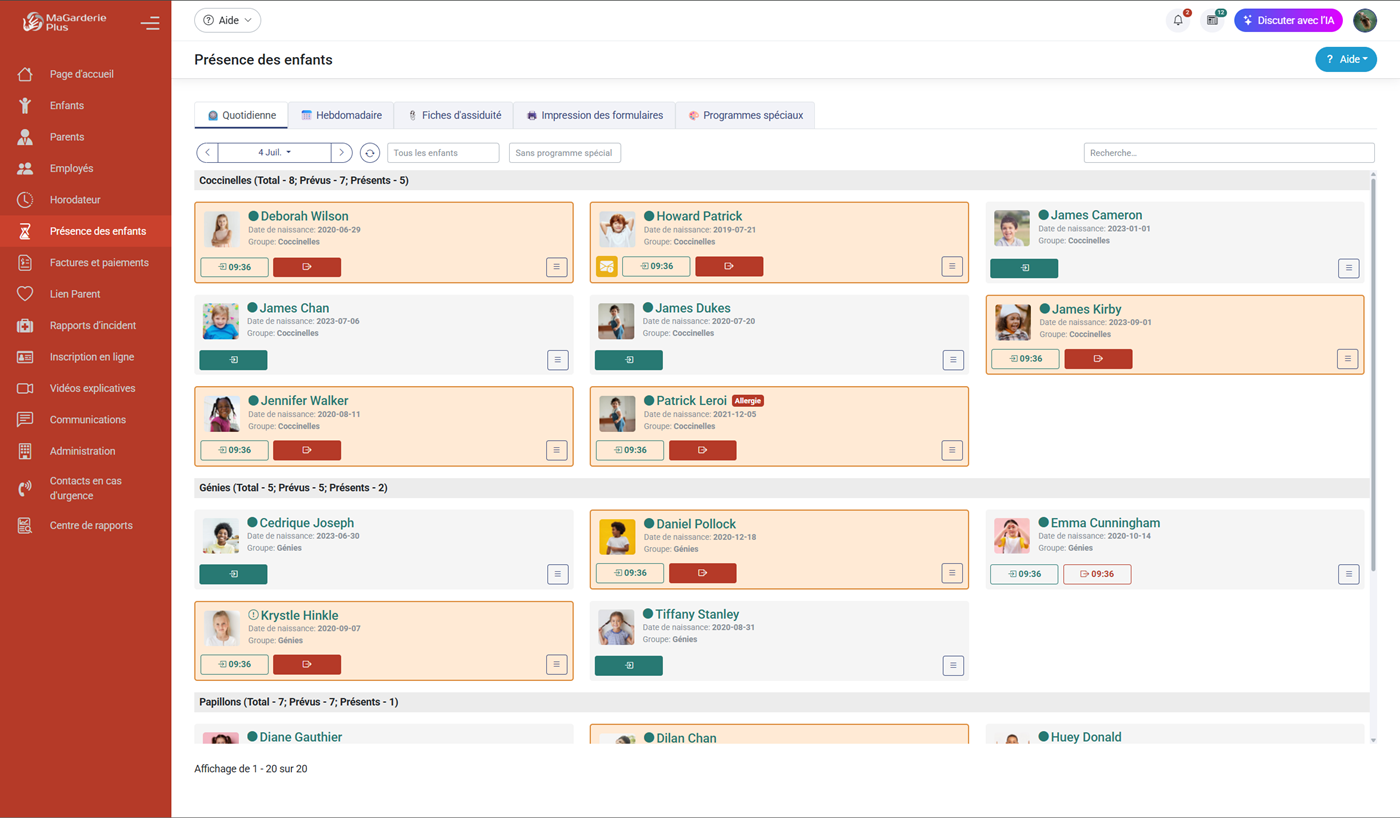Viewport: 1400px width, 818px height.
Task: Check in Cedrique Joseph
Action: tap(233, 574)
